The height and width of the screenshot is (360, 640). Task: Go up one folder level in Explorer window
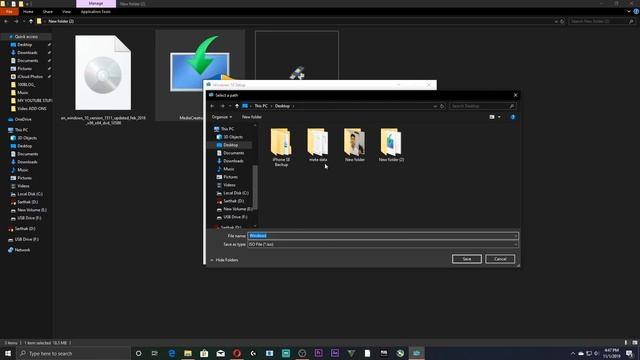tap(31, 21)
